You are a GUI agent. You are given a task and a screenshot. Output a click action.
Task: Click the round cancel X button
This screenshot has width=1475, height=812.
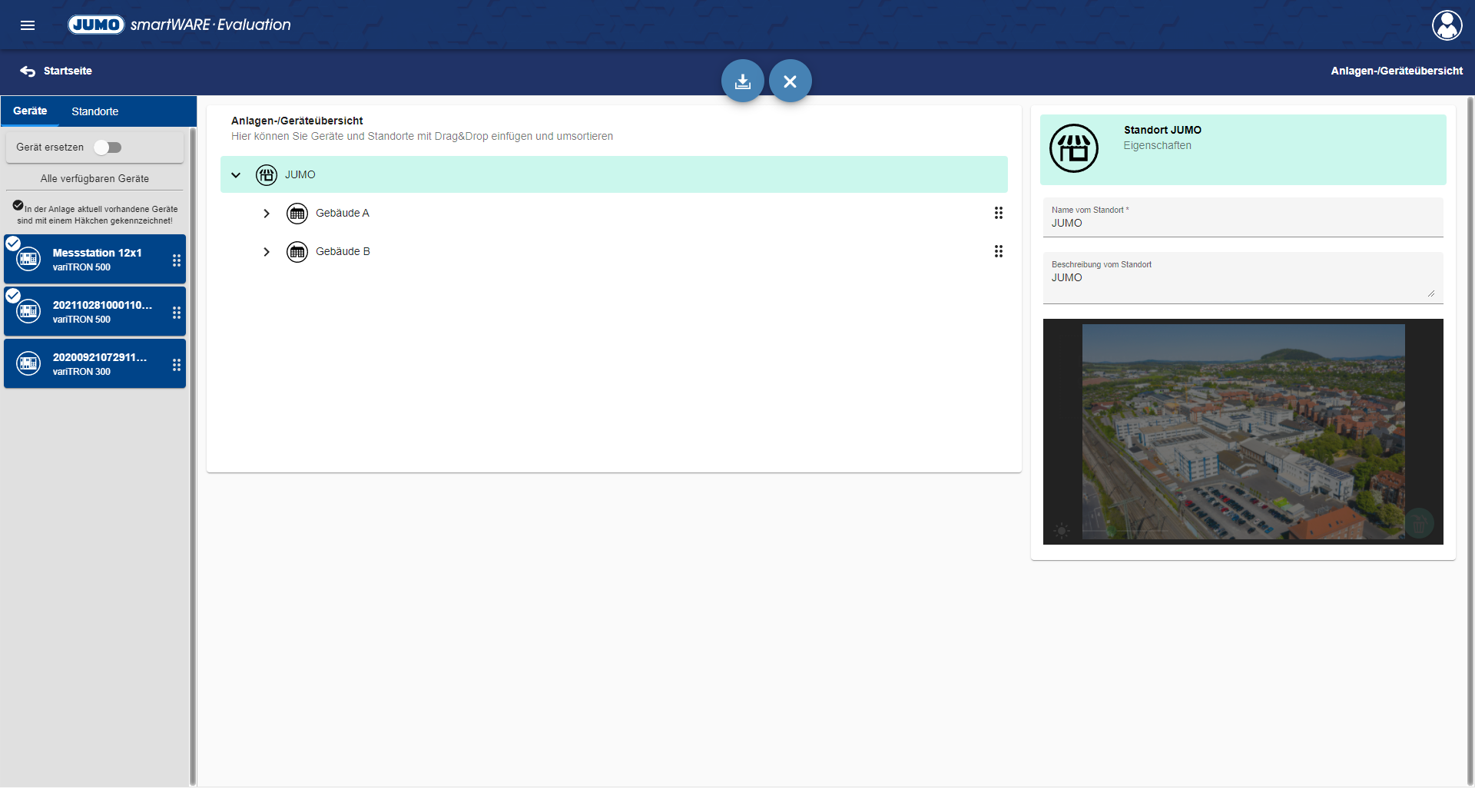[790, 81]
